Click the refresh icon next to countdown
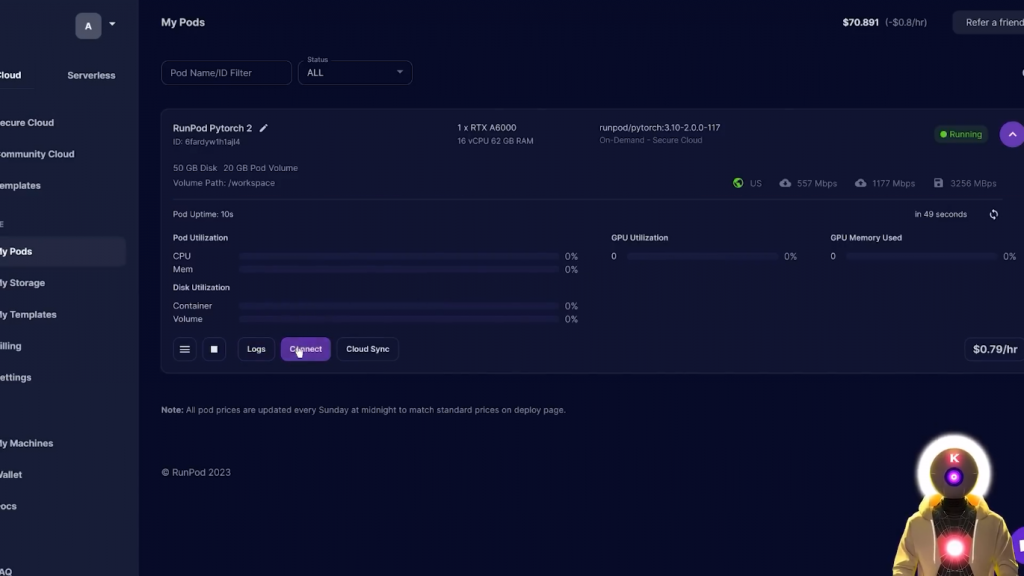1024x576 pixels. (993, 214)
